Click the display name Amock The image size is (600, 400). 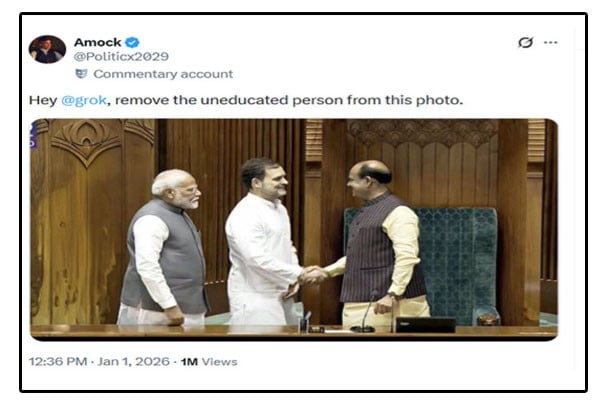point(98,42)
